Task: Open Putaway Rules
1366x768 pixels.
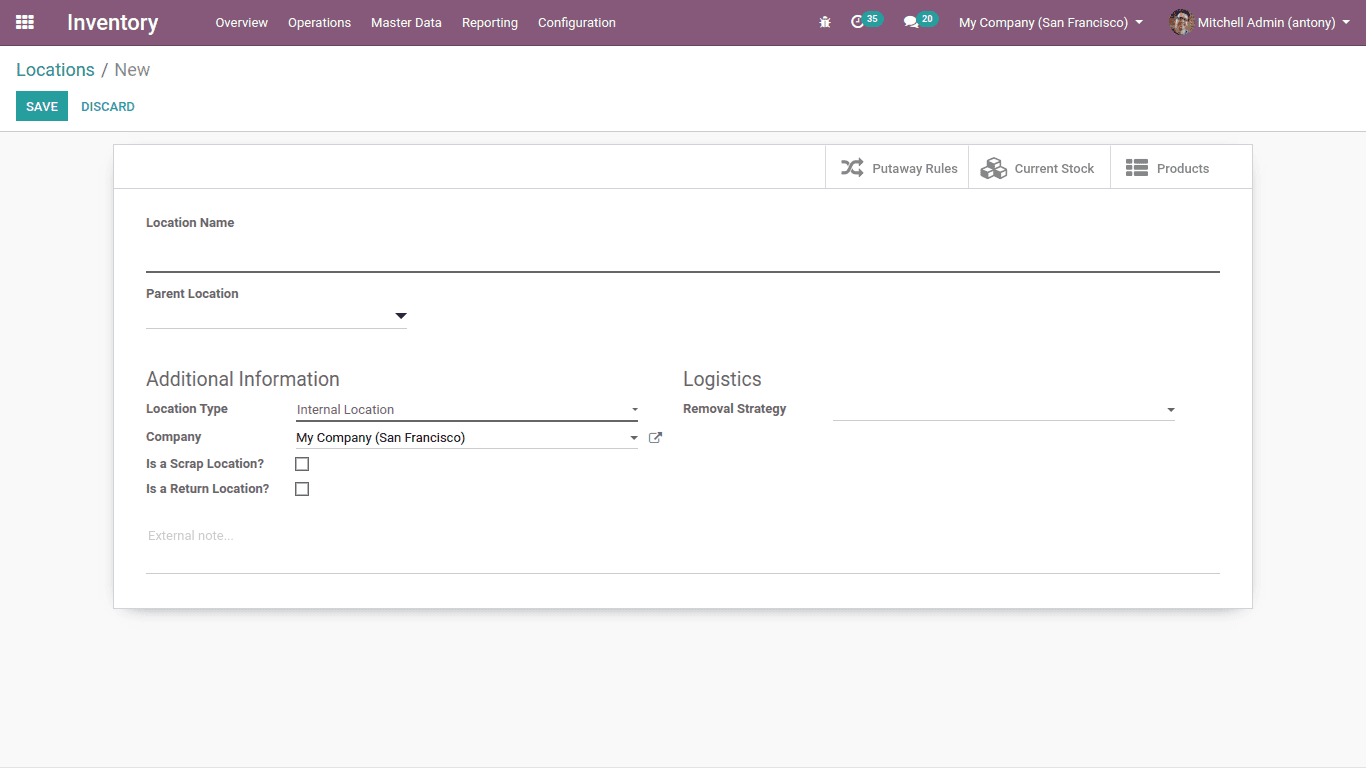Action: (x=897, y=168)
